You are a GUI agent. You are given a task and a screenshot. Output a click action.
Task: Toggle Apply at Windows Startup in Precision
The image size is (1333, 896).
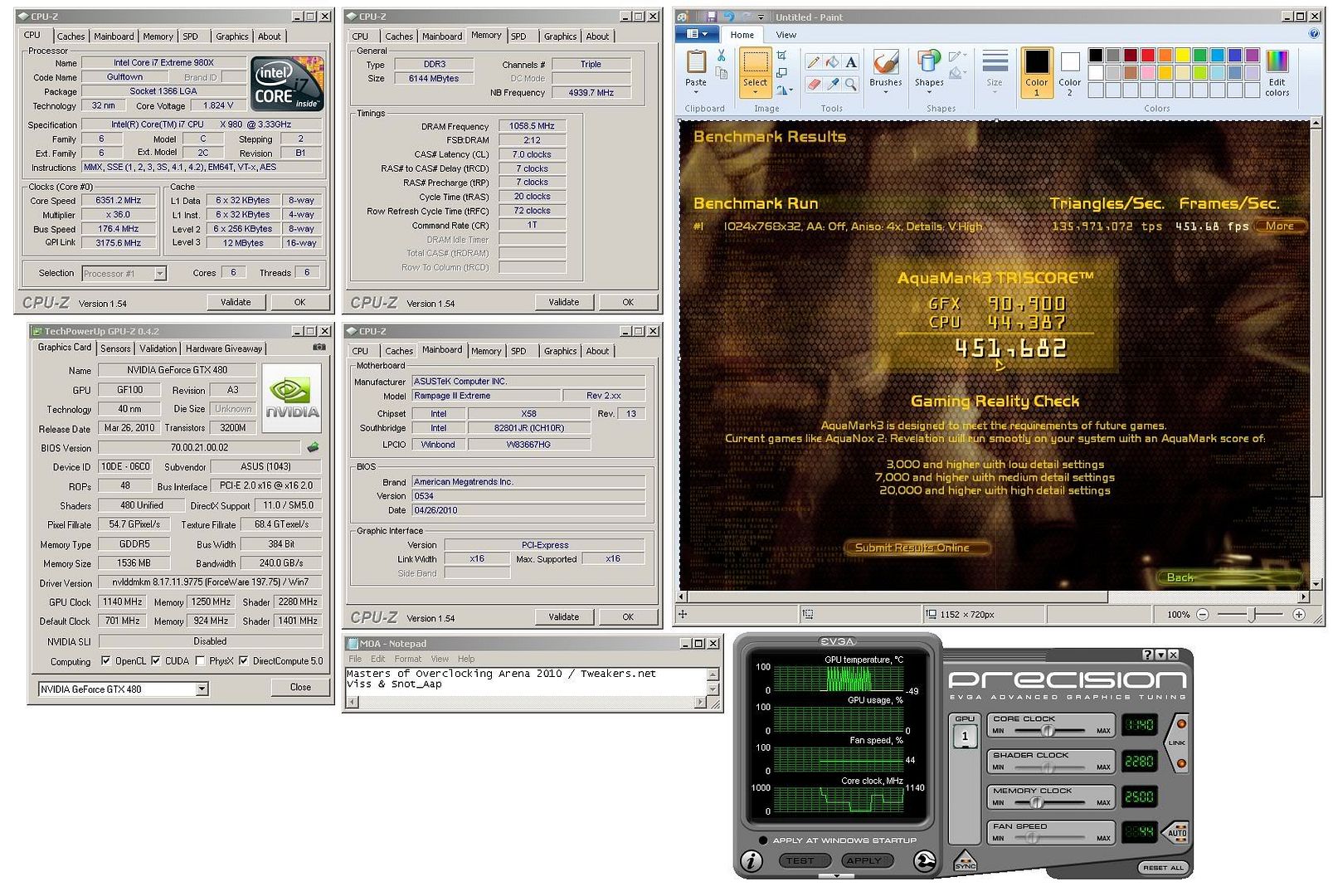[x=763, y=840]
